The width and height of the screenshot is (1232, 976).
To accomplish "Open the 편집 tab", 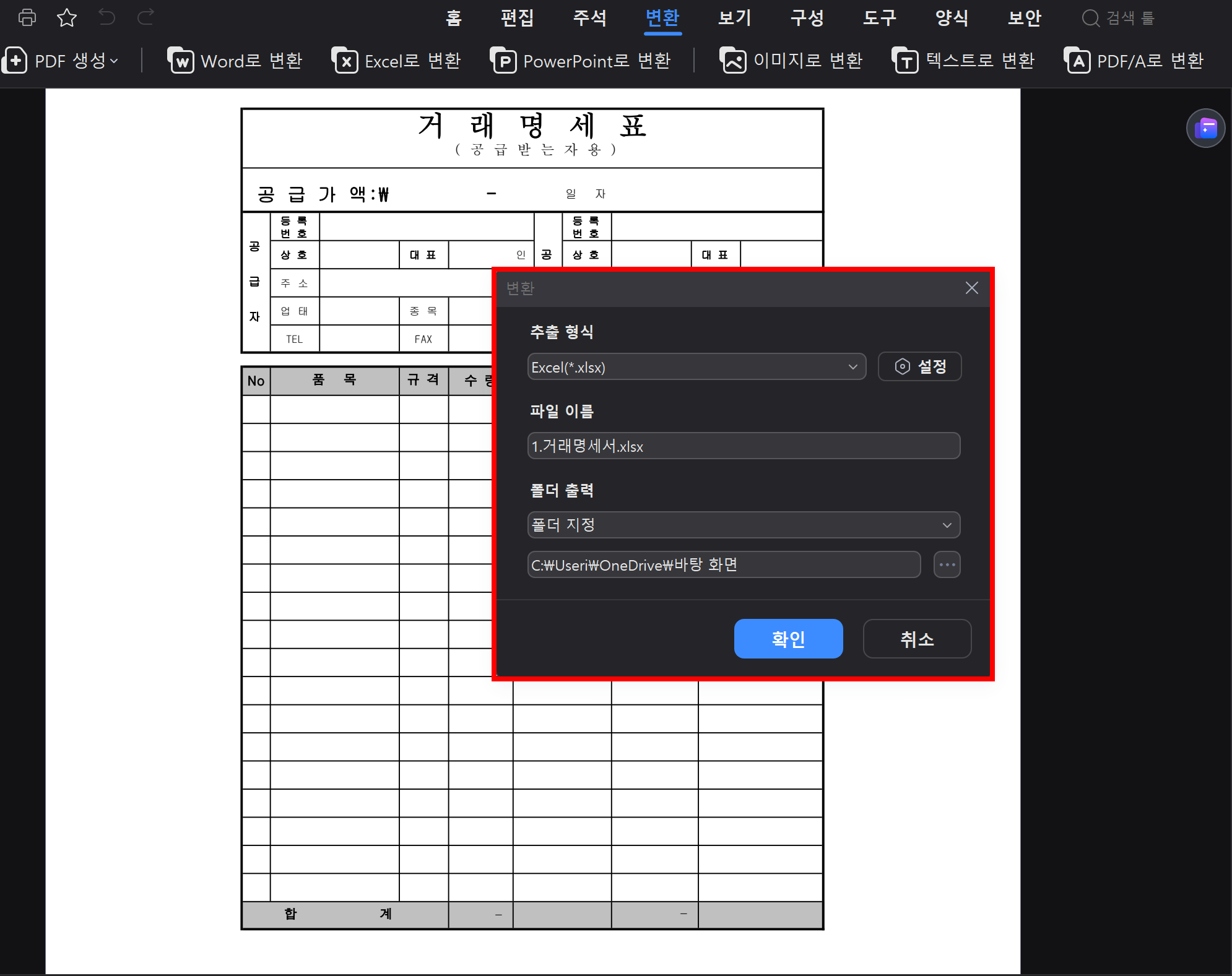I will [518, 18].
